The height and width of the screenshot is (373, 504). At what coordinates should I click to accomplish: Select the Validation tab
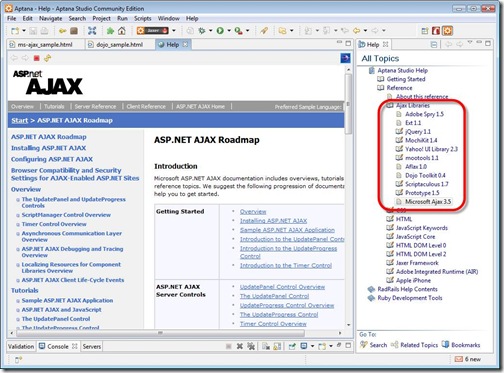coord(21,346)
